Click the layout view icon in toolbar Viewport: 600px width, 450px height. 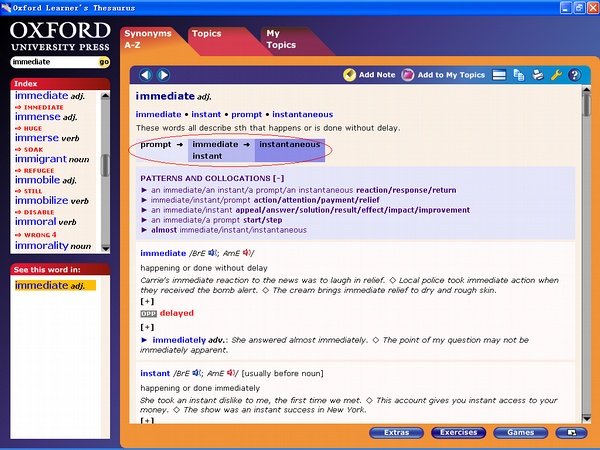499,75
